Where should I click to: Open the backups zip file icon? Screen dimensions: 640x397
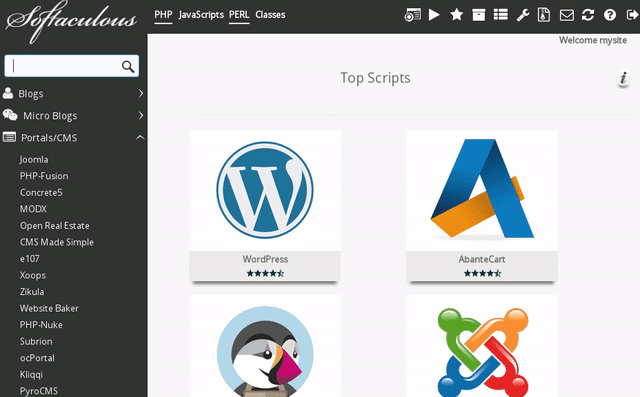[544, 15]
